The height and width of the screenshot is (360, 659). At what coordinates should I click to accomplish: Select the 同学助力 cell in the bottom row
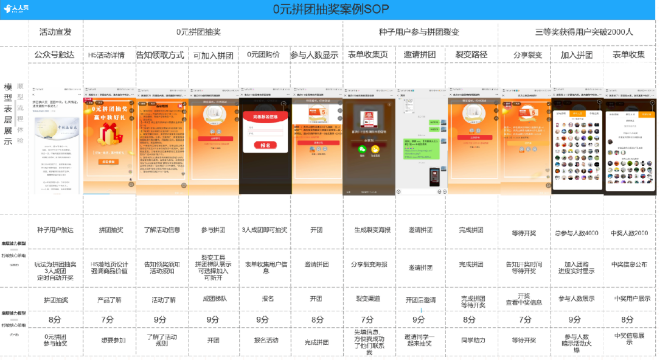click(473, 340)
